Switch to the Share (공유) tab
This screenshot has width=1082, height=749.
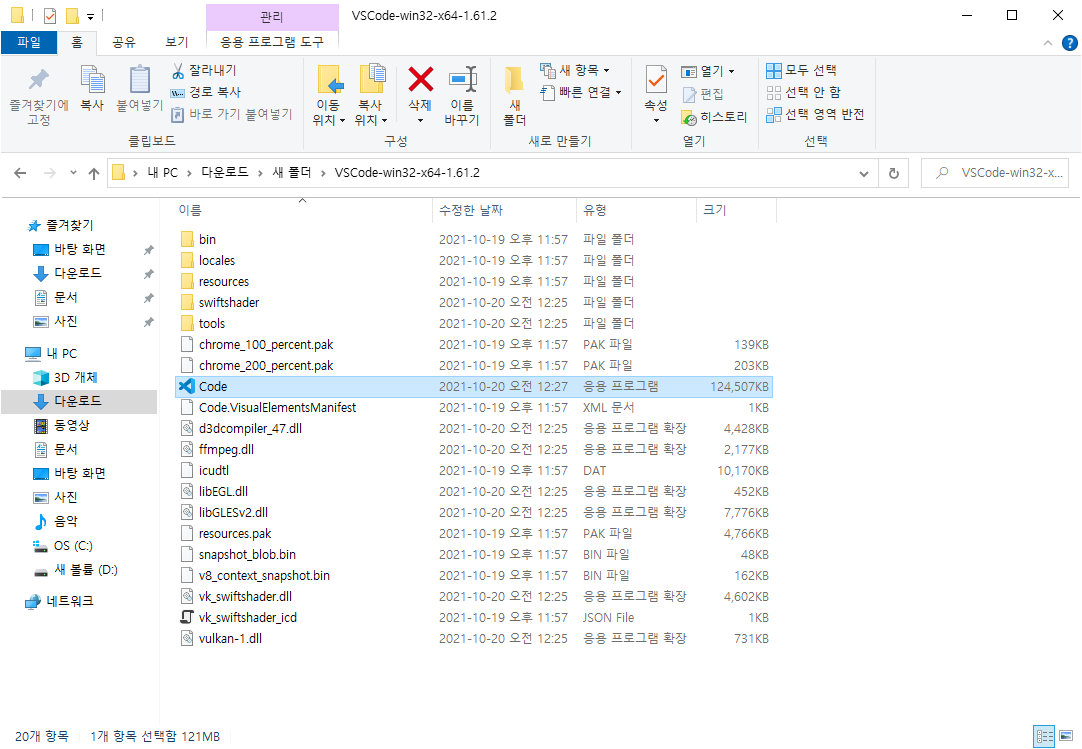pyautogui.click(x=124, y=42)
